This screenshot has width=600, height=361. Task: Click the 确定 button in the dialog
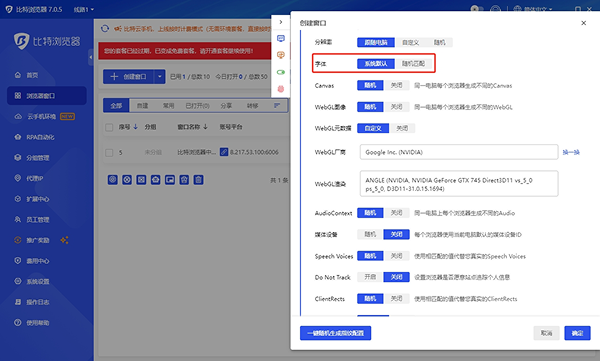pyautogui.click(x=577, y=333)
